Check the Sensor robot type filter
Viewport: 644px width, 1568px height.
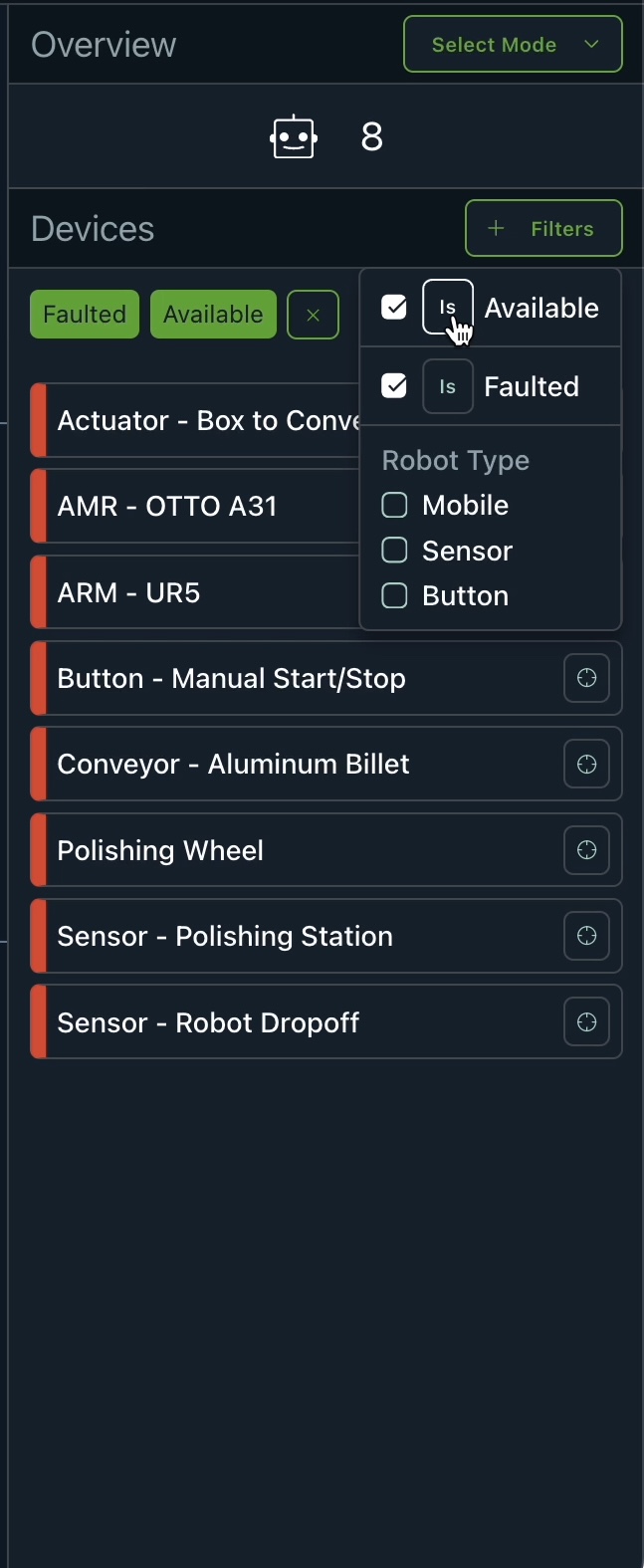(x=394, y=551)
